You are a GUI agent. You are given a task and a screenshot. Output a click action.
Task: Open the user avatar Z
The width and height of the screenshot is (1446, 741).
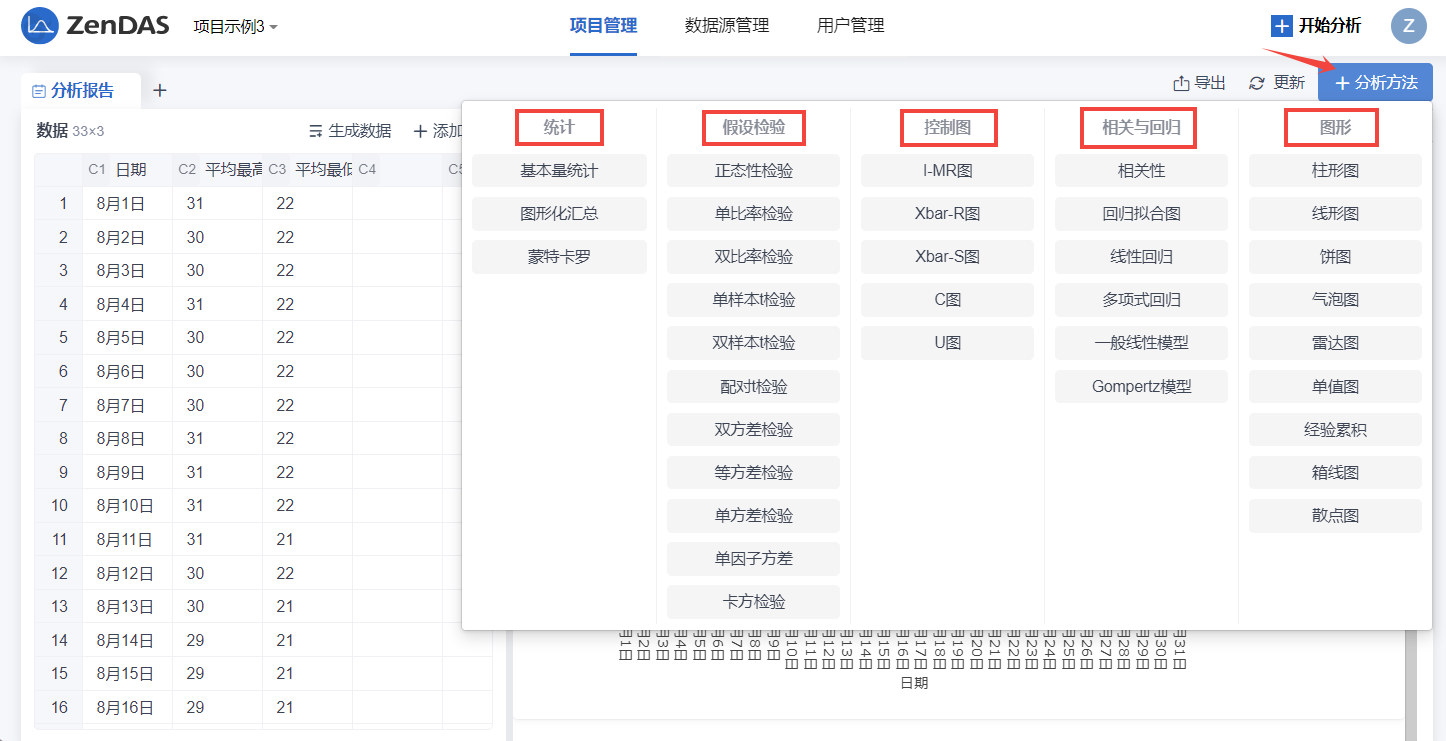coord(1408,26)
